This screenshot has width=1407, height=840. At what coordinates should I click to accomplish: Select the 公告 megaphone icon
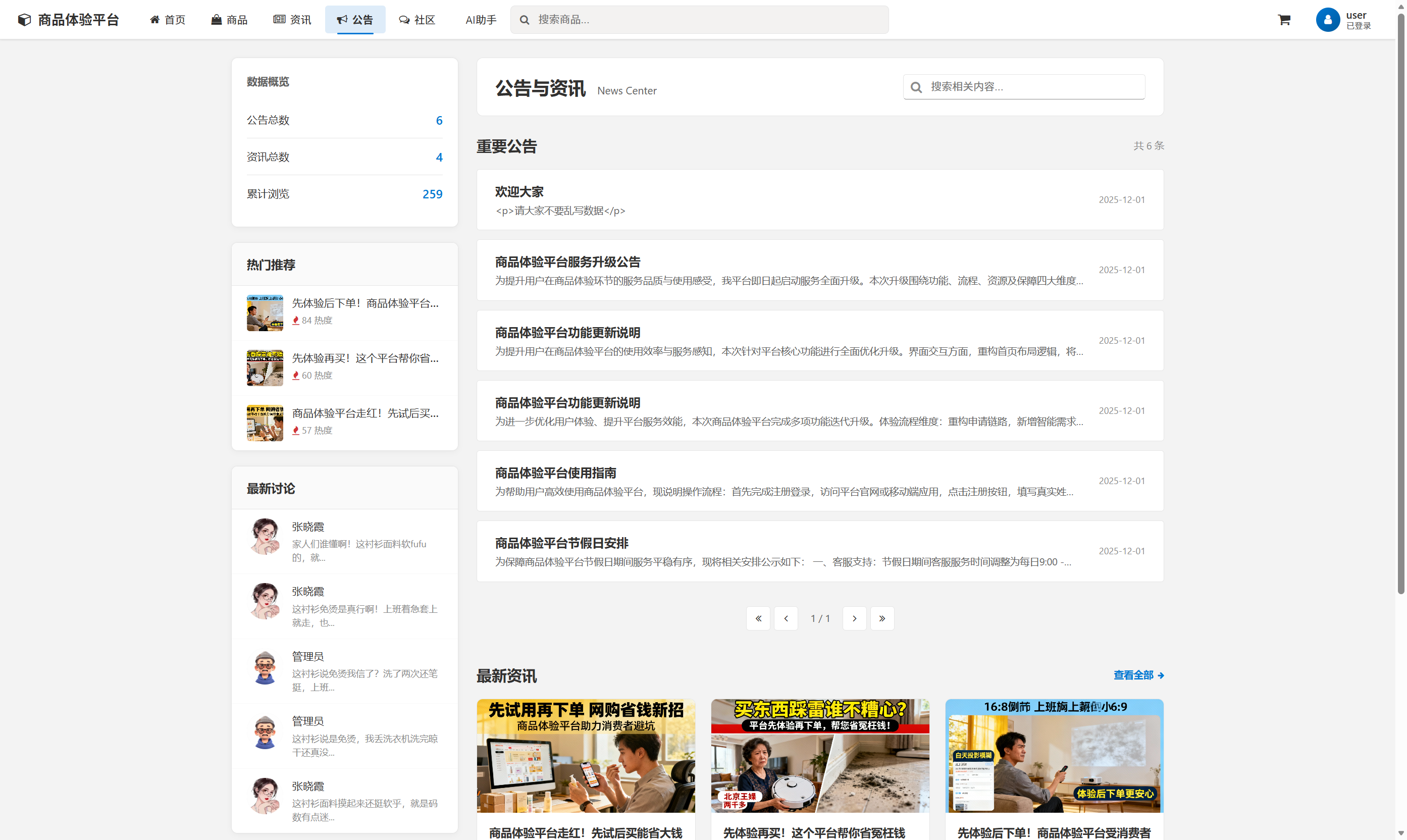point(342,19)
